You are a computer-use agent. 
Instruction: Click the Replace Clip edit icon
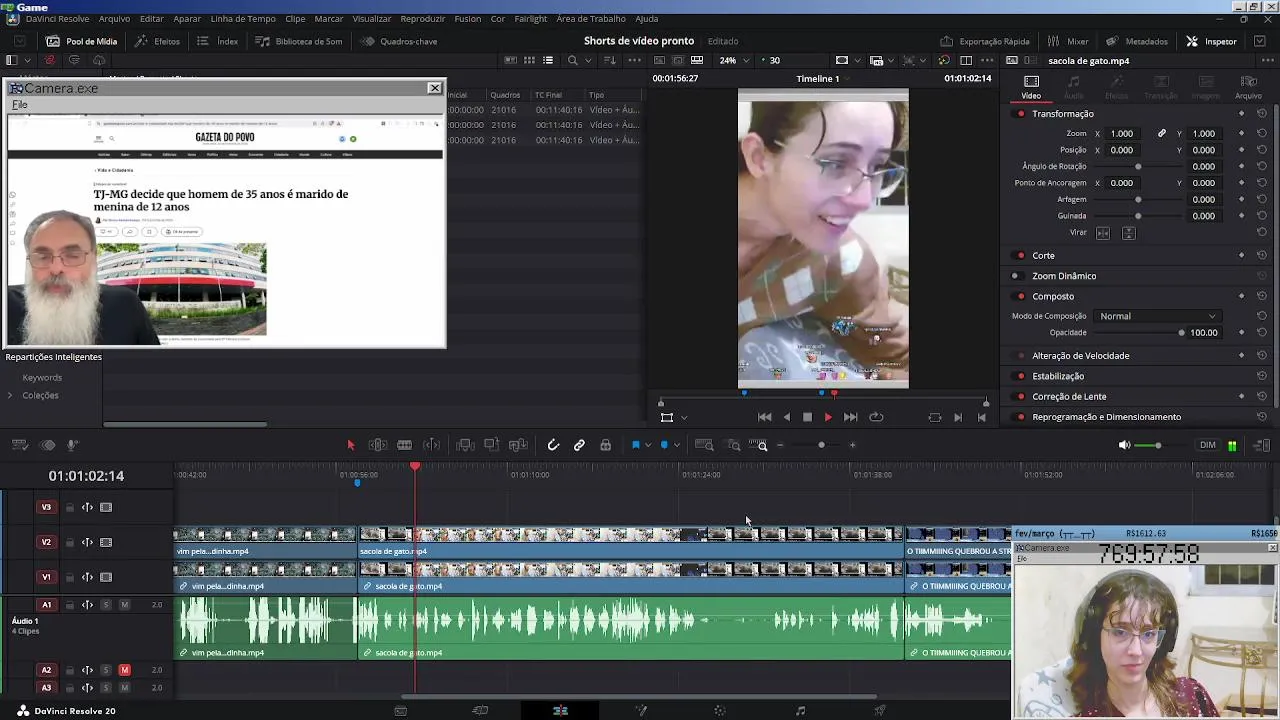[518, 445]
